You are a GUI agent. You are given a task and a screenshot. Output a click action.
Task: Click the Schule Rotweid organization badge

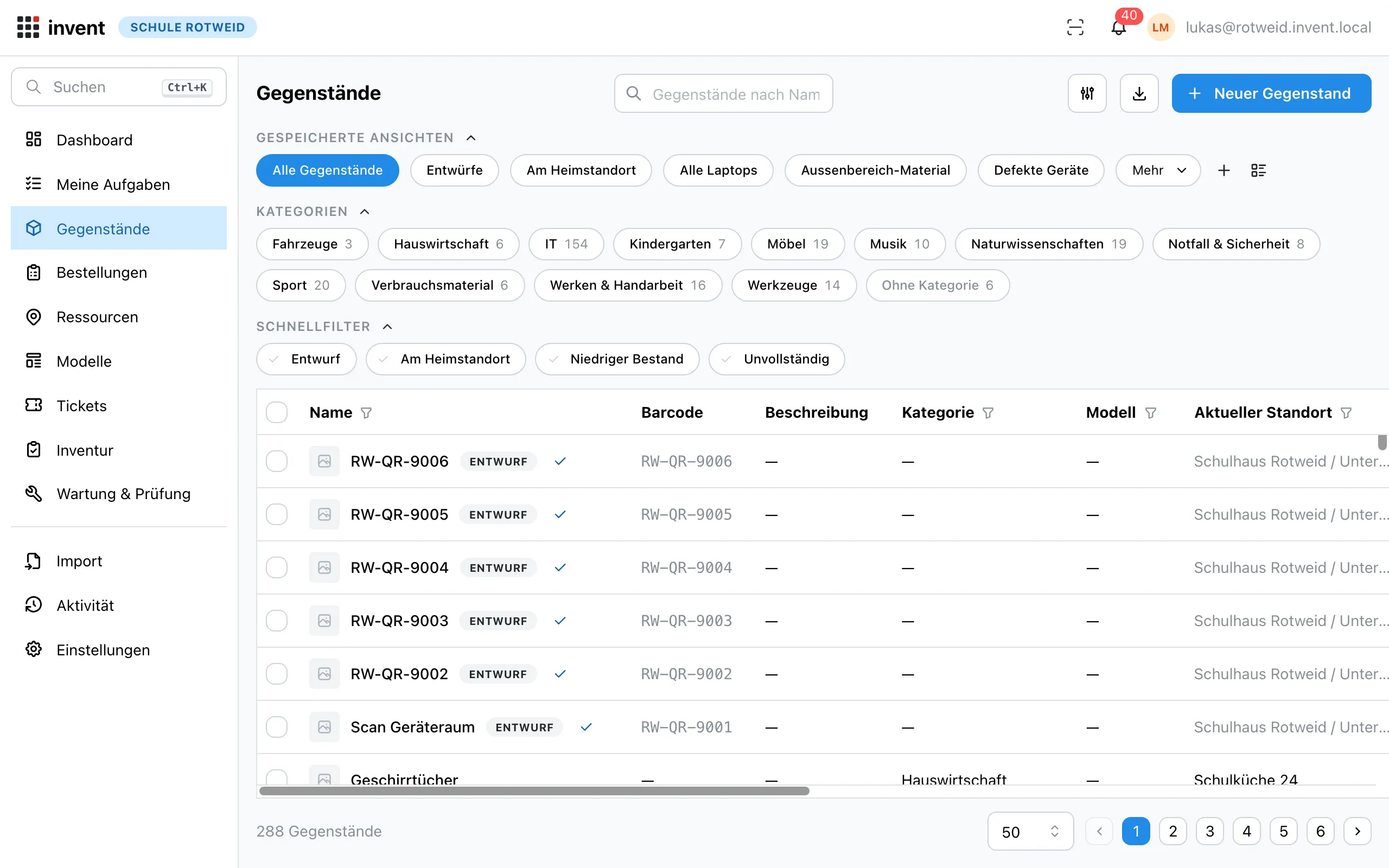[x=188, y=27]
